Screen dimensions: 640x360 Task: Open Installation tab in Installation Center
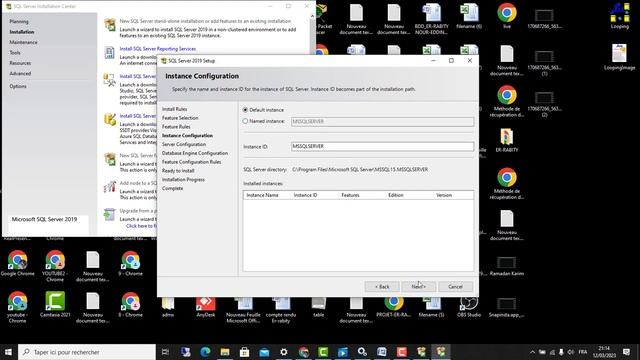pos(22,32)
